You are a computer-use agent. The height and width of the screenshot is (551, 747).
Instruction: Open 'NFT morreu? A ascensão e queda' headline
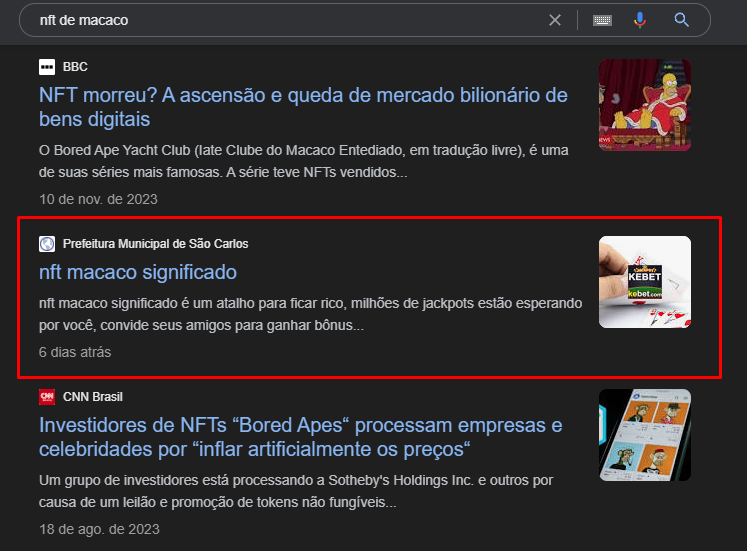pyautogui.click(x=303, y=107)
